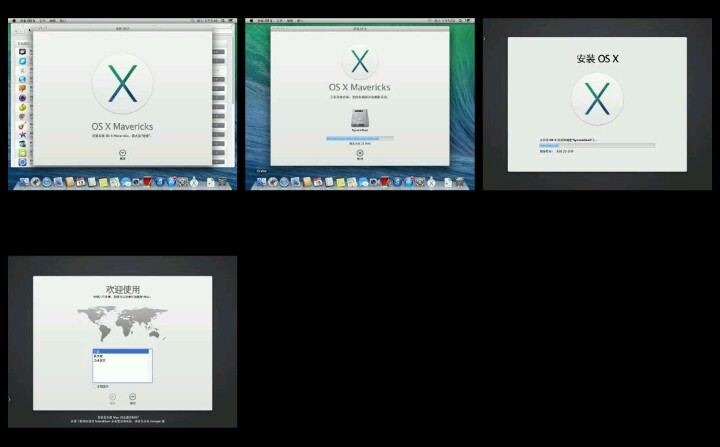Screen dimensions: 720x447
Task: Open App Store dock icon in the App Store screenshot
Action: pos(171,181)
